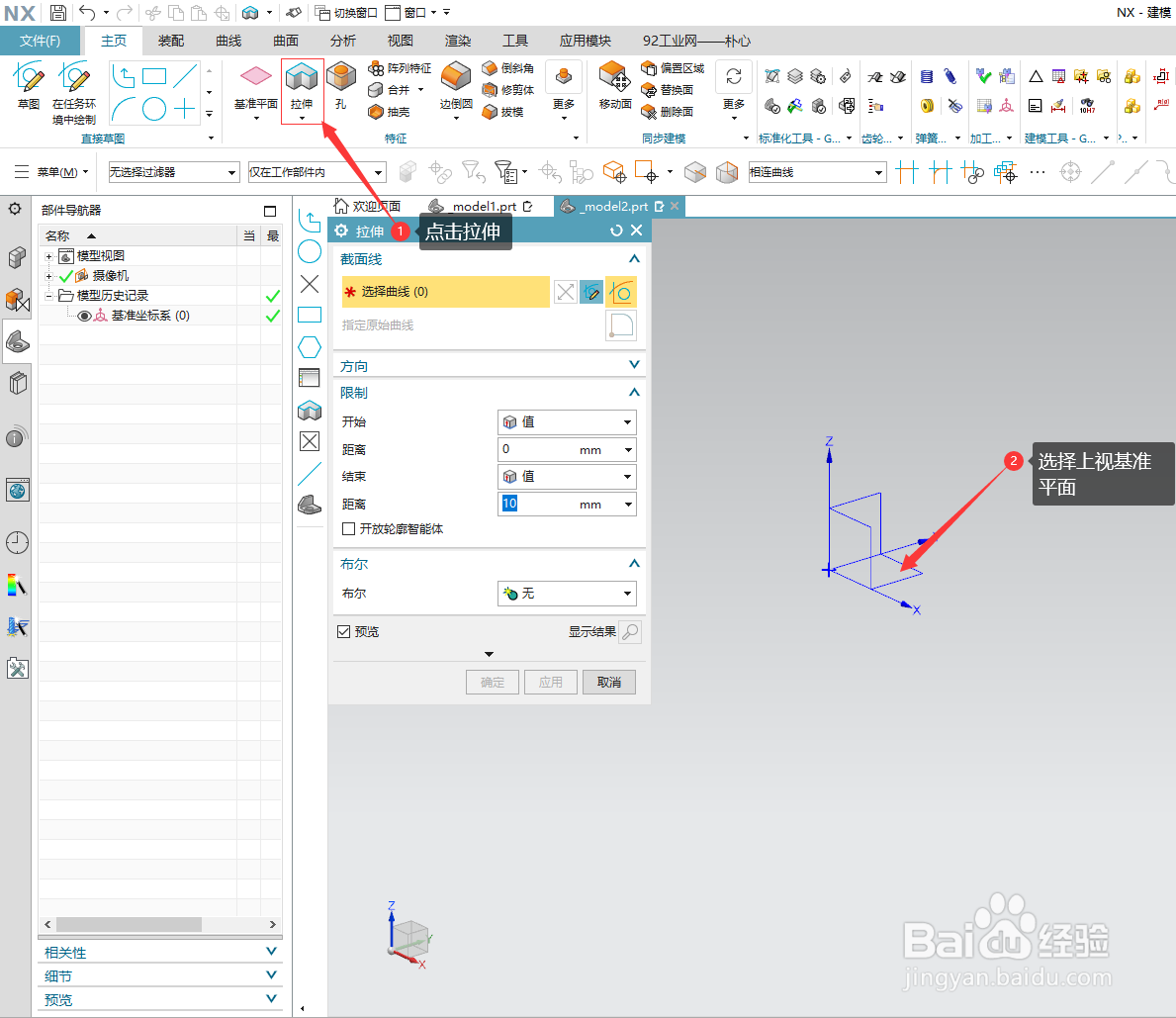
Task: Open the 无选择过滤器 selection filter dropdown
Action: click(174, 172)
